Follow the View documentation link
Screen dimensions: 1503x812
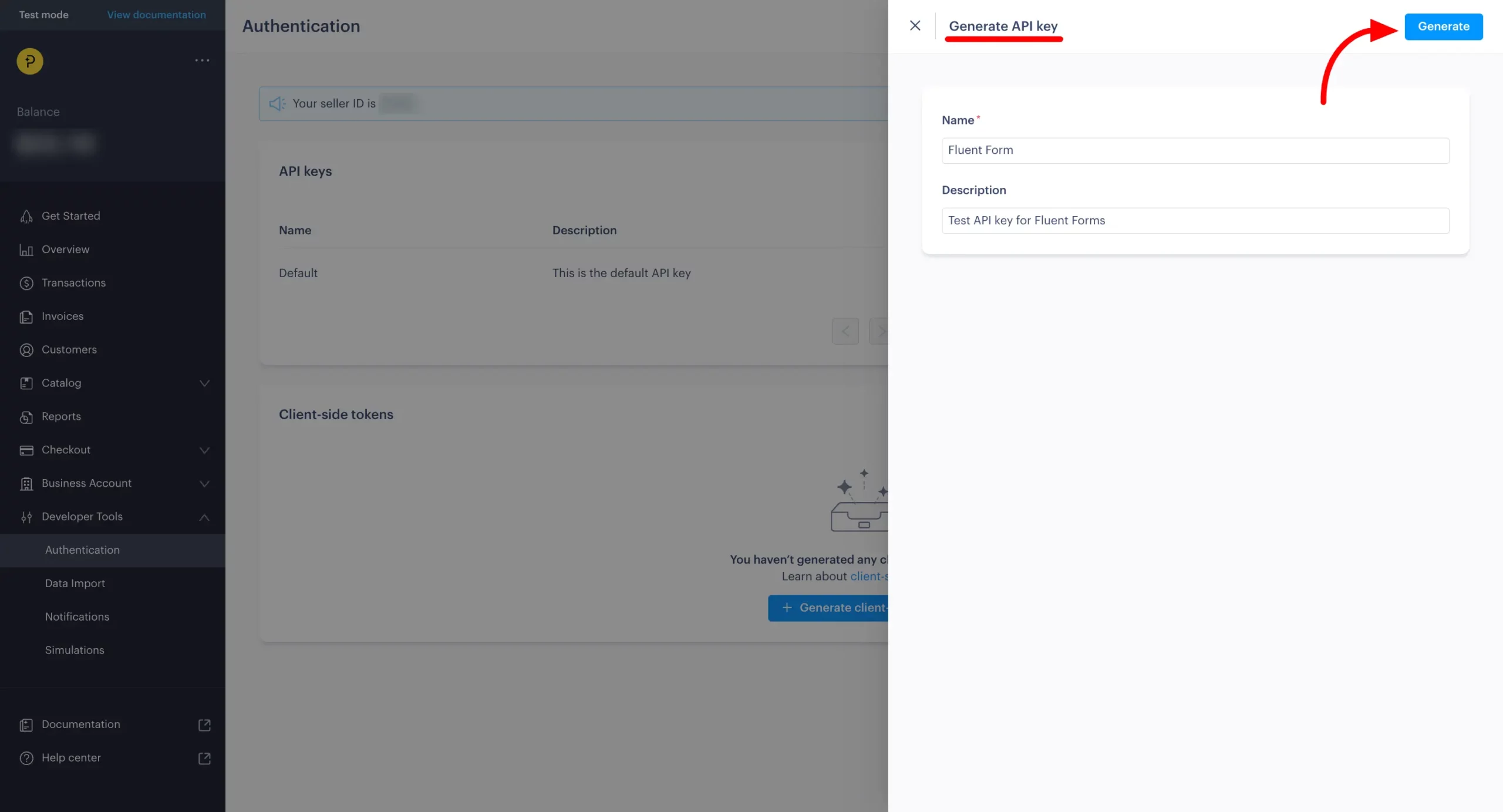[x=156, y=15]
